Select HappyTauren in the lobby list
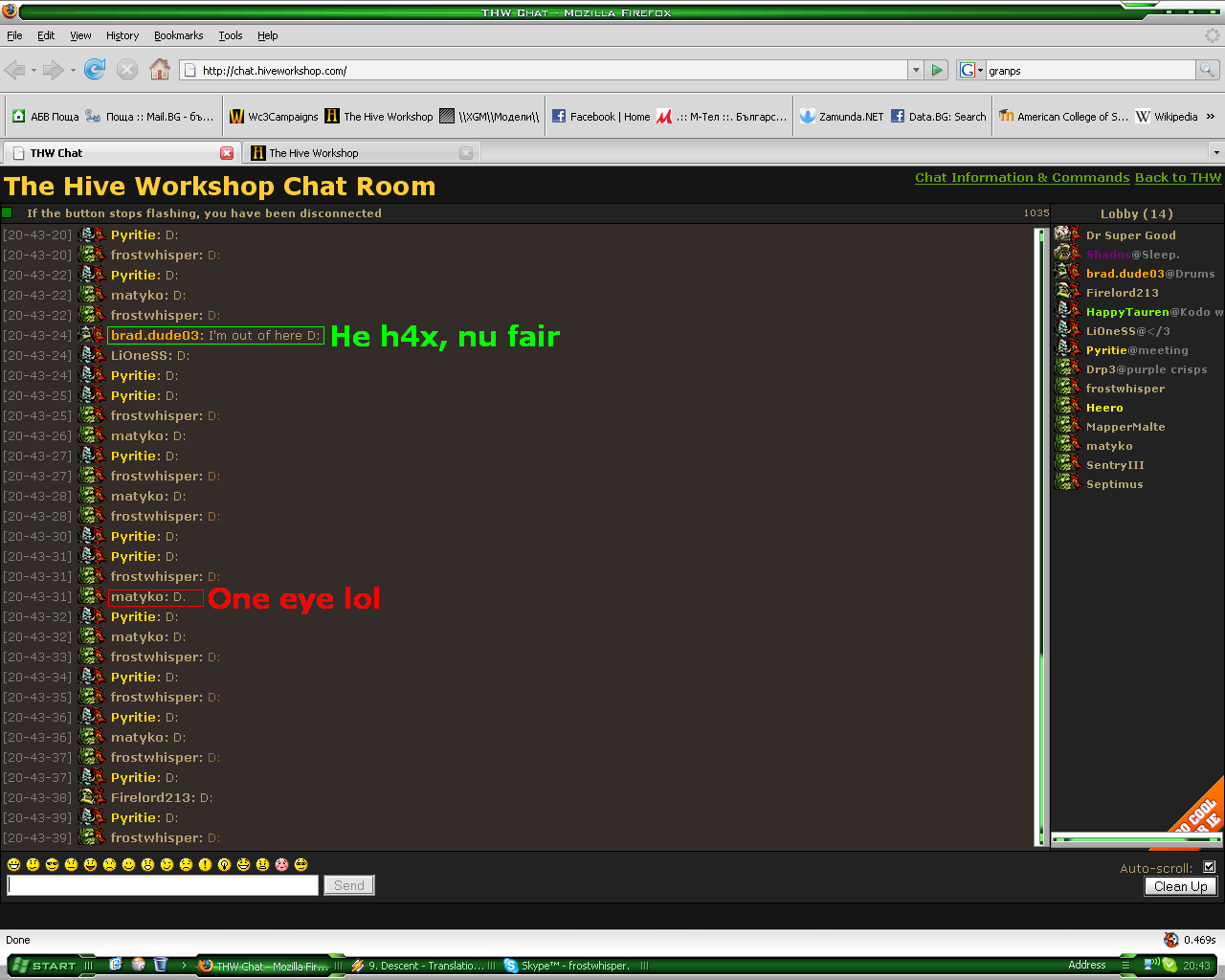 pyautogui.click(x=1127, y=312)
